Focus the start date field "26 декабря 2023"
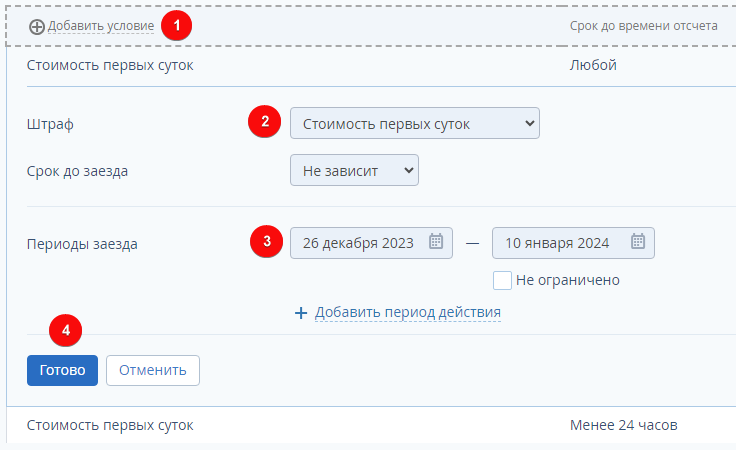Screen dimensions: 736x450 point(360,242)
